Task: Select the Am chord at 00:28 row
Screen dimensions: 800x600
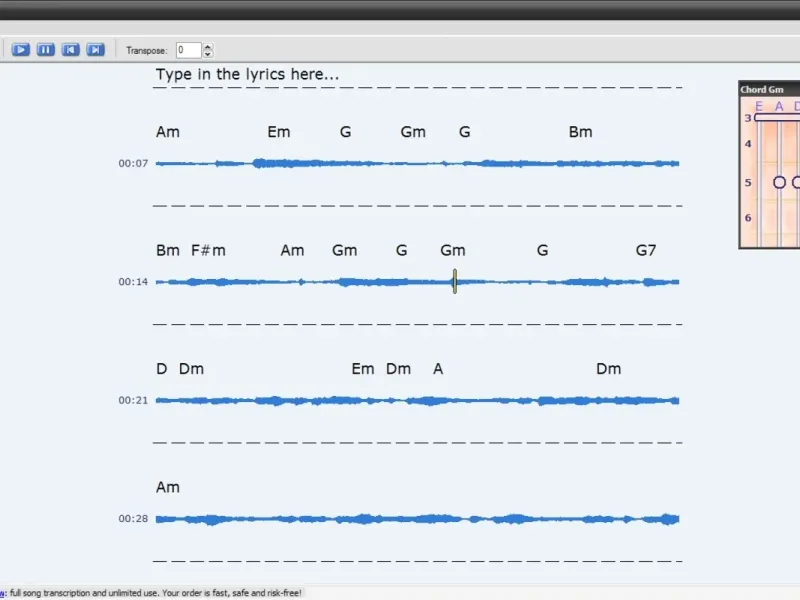Action: click(x=168, y=487)
